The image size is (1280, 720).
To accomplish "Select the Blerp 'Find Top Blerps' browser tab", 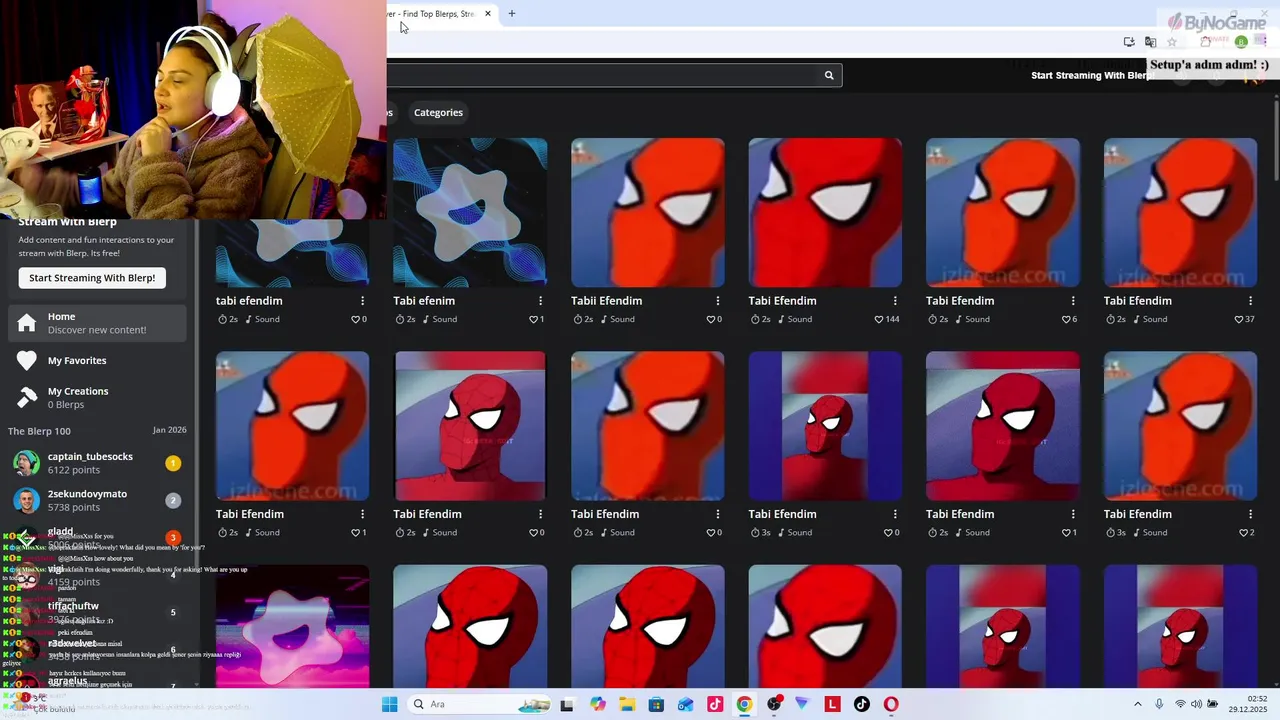I will click(438, 14).
